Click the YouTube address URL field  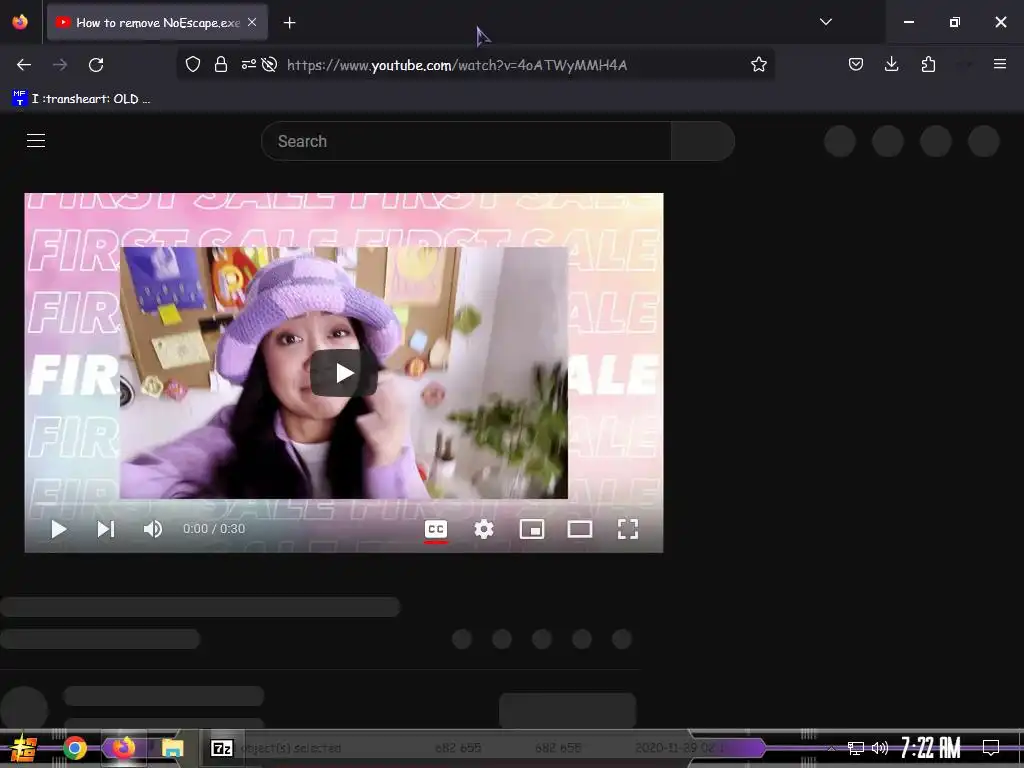coord(457,65)
